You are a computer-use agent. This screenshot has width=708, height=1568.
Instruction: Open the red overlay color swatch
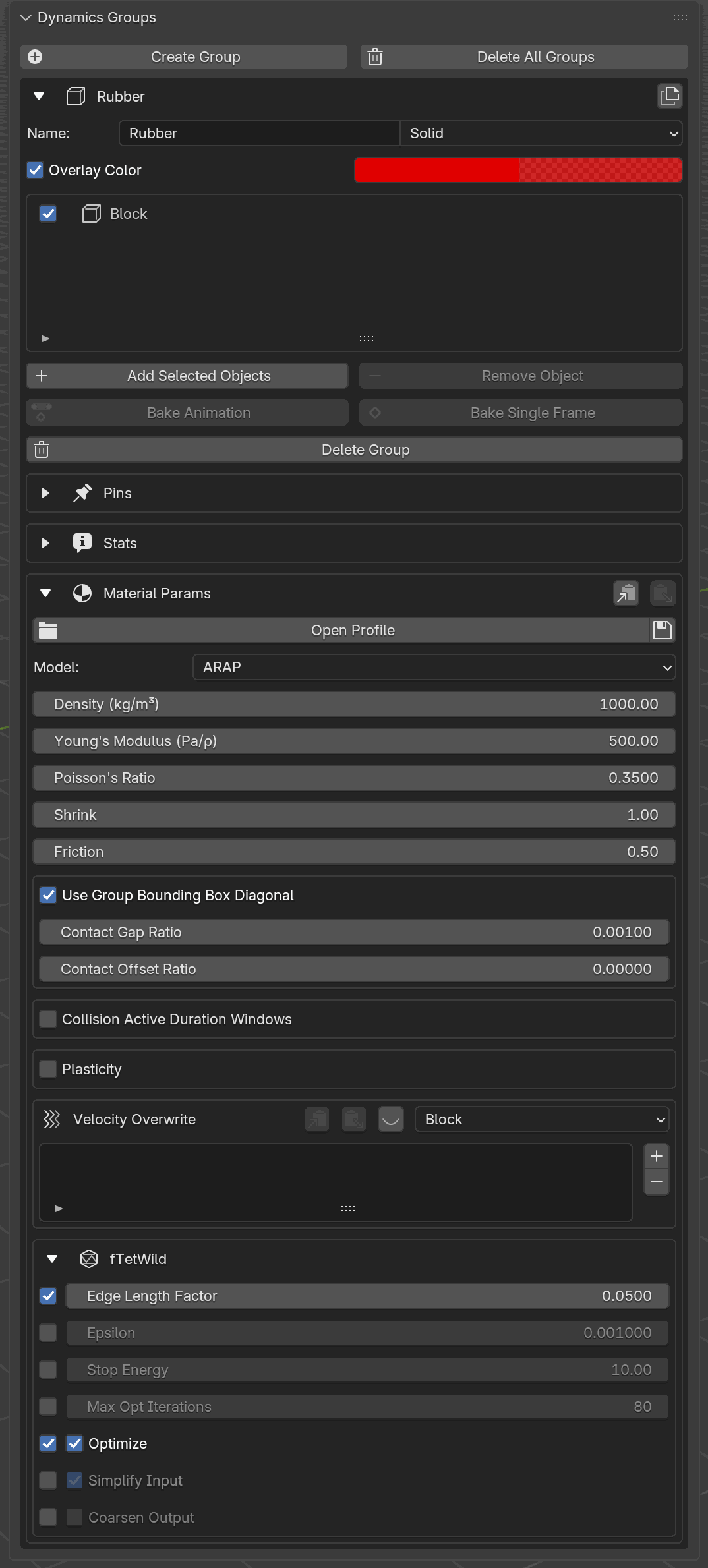click(x=518, y=170)
